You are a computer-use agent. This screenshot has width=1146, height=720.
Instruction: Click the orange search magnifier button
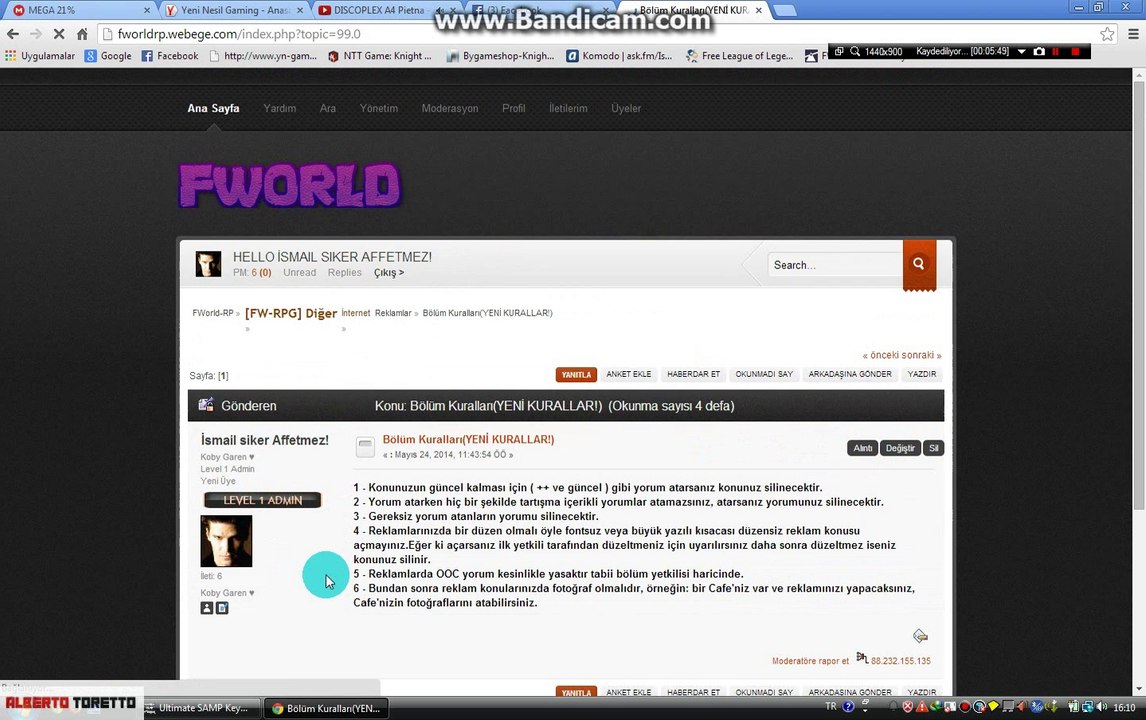click(919, 264)
